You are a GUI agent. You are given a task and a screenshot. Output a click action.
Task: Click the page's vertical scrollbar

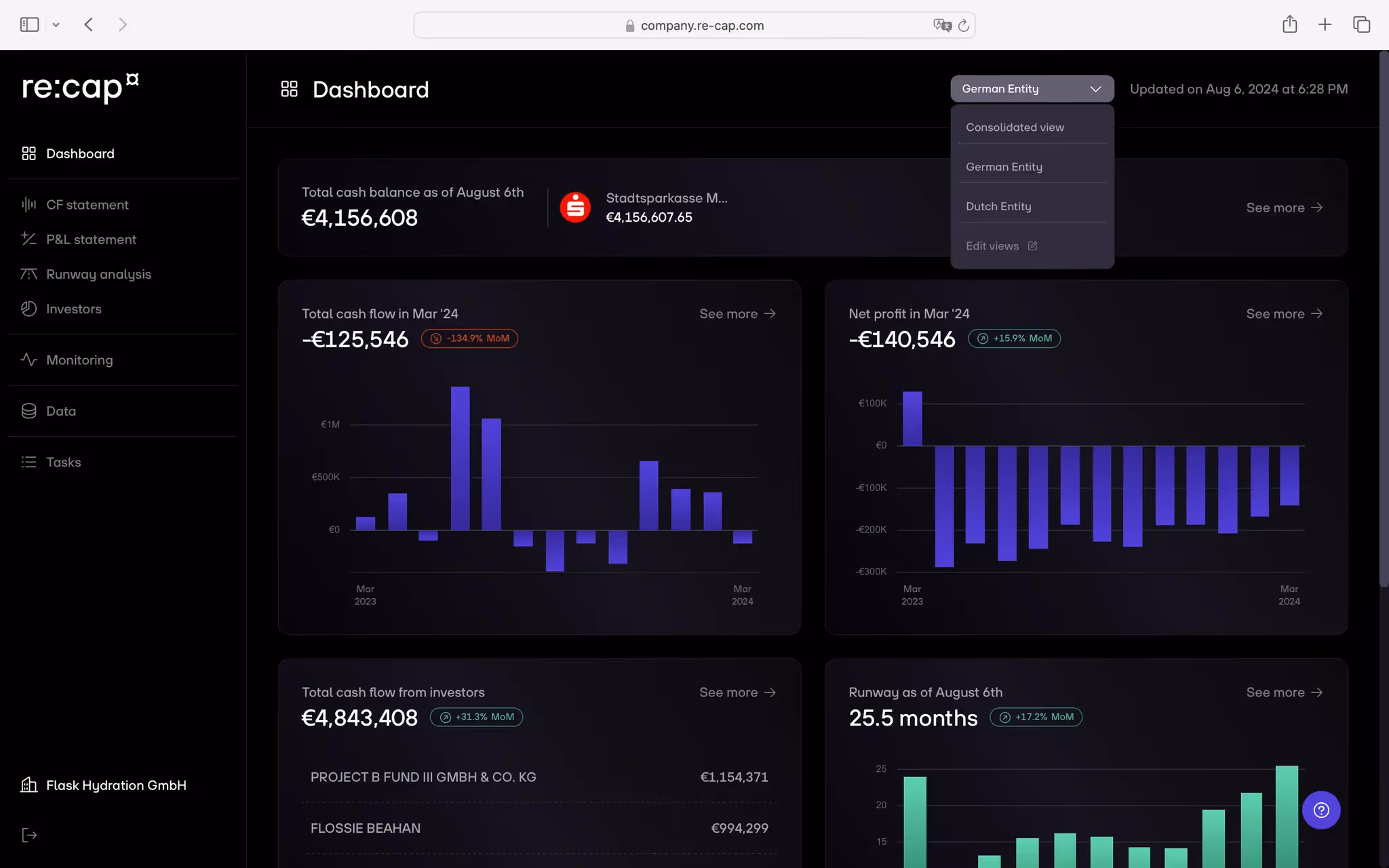[x=1383, y=319]
